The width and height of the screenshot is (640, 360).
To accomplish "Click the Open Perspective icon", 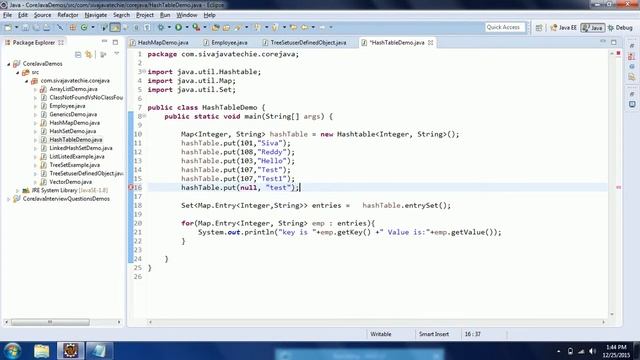I will click(x=539, y=27).
